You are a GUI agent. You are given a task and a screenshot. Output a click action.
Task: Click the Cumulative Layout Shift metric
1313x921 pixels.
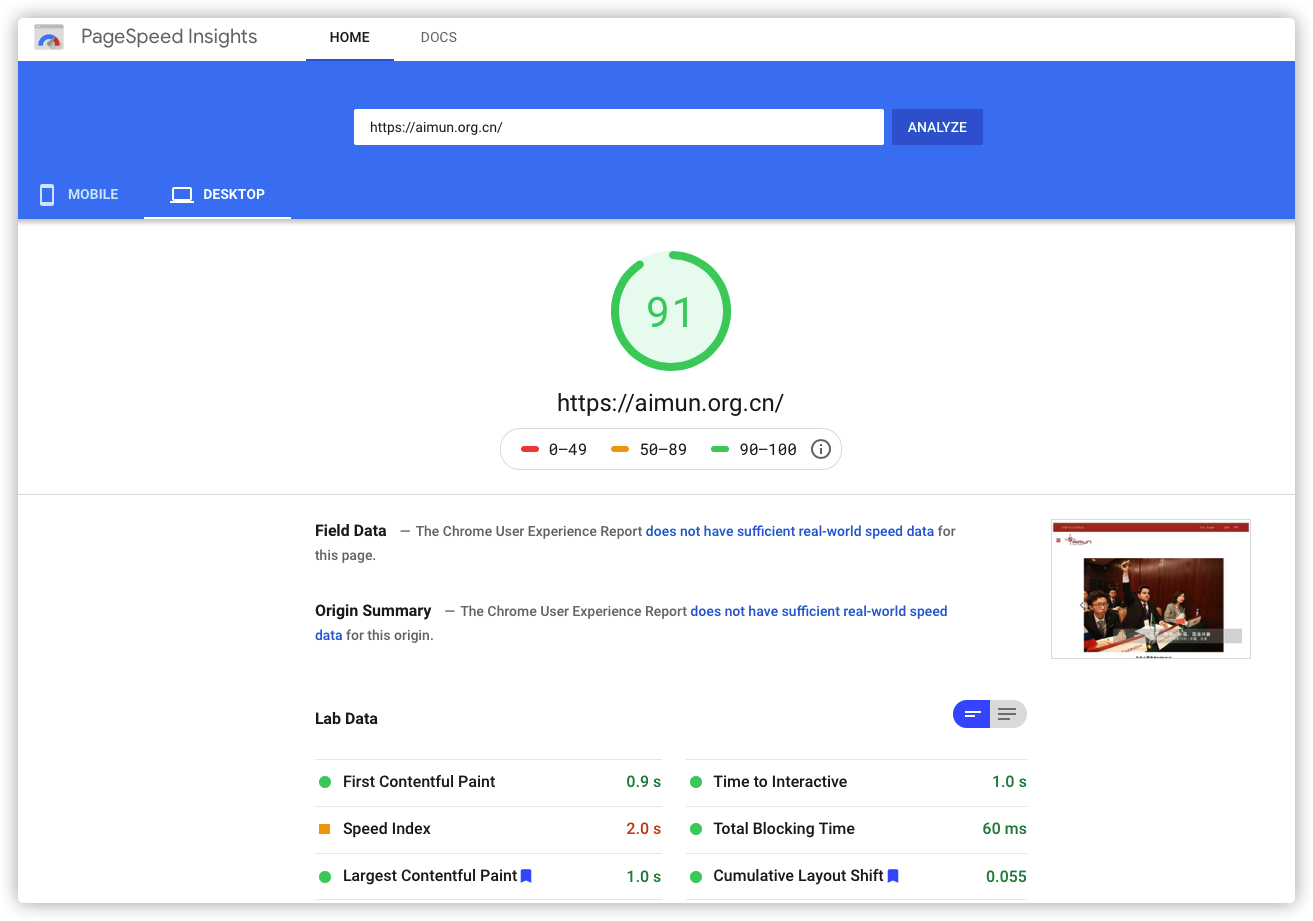(857, 876)
